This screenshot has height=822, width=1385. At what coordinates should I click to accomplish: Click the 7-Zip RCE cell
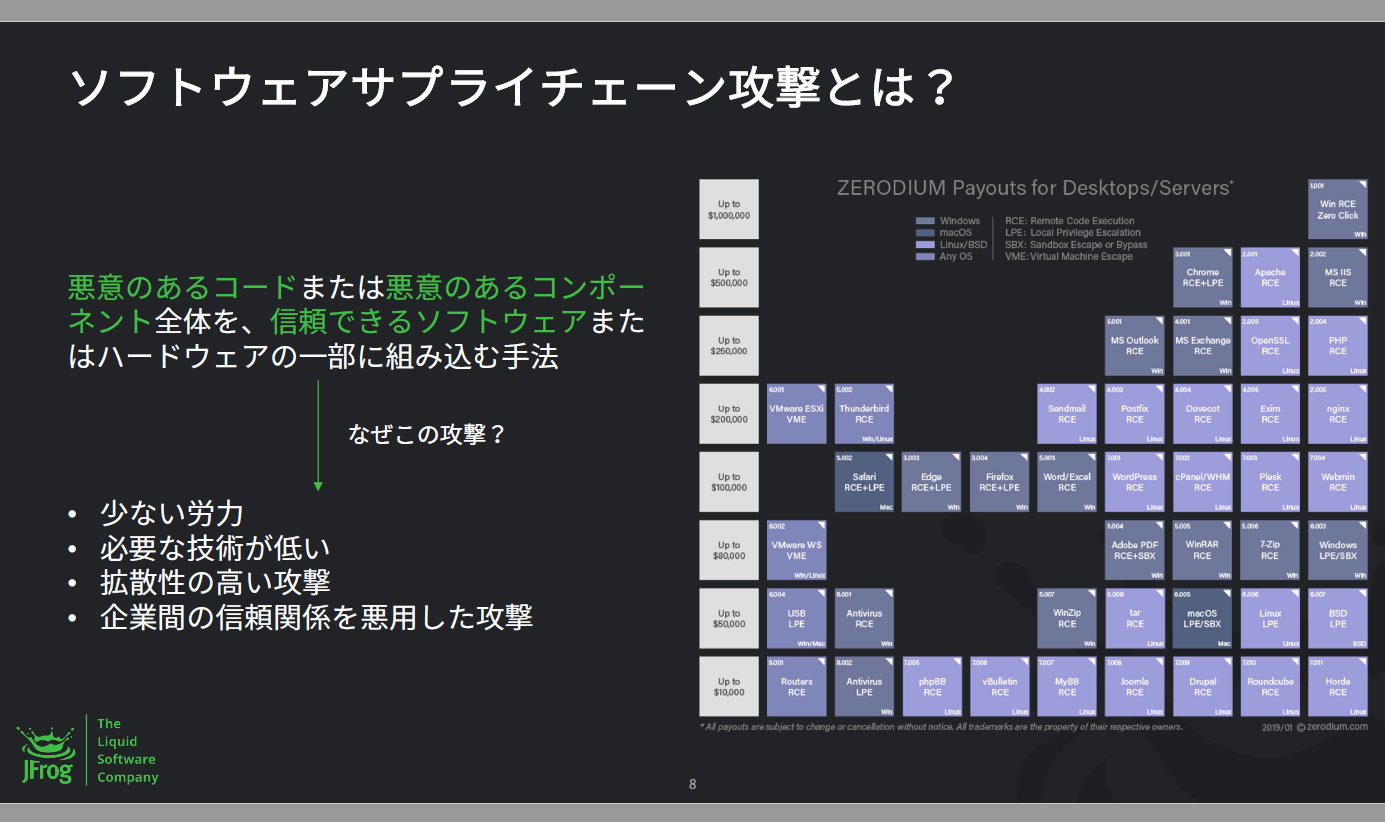(x=1270, y=550)
